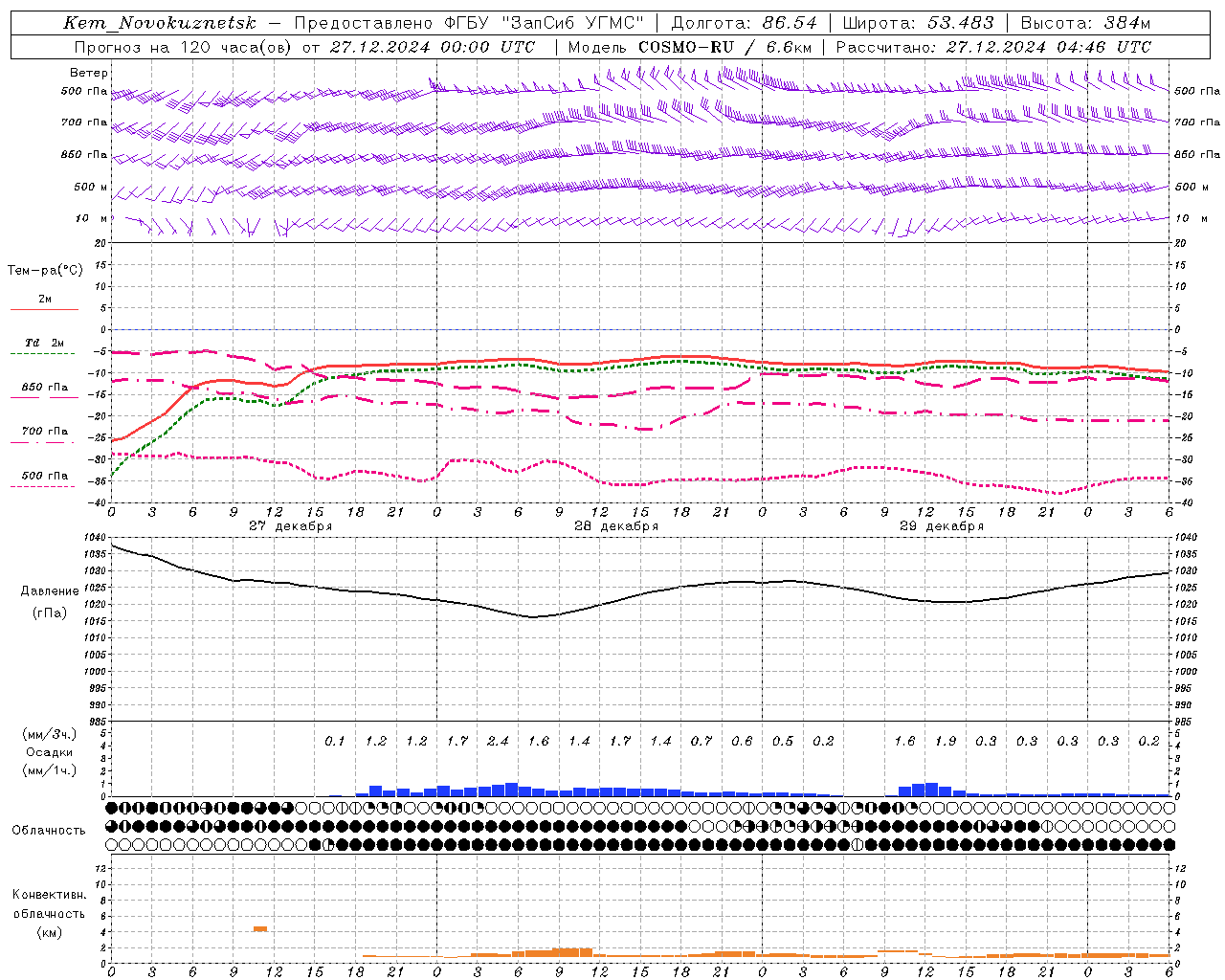Click 'Рассчитано: 27.12.2024 04:46 UTC' timestamp
Screen dimensions: 1225x980
993,47
